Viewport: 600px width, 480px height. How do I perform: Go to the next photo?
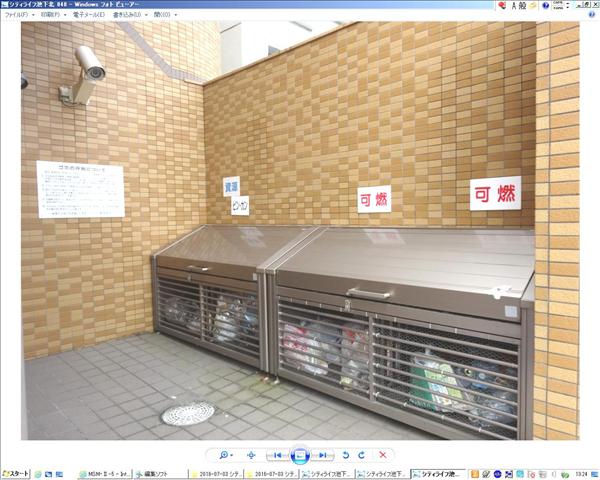point(323,455)
